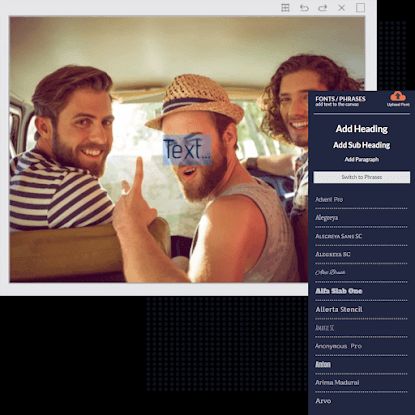
Task: Click the Switch to Phrases button
Action: 362,177
